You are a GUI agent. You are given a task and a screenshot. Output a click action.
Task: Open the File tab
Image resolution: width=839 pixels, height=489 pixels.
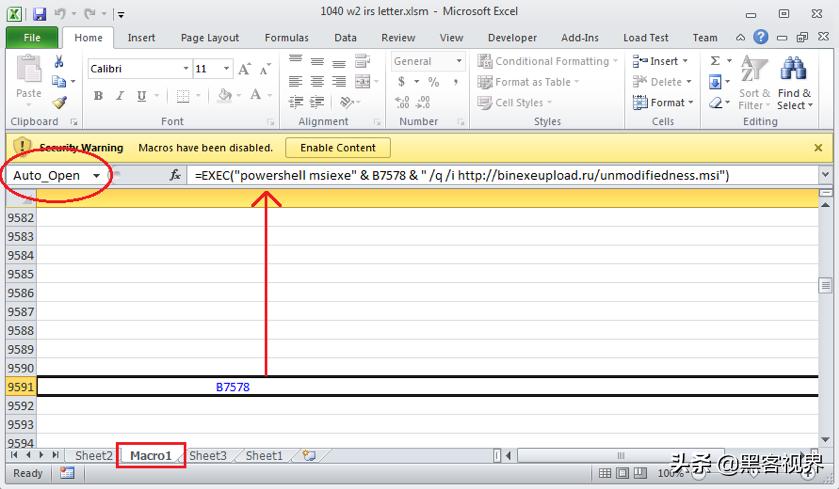click(32, 37)
